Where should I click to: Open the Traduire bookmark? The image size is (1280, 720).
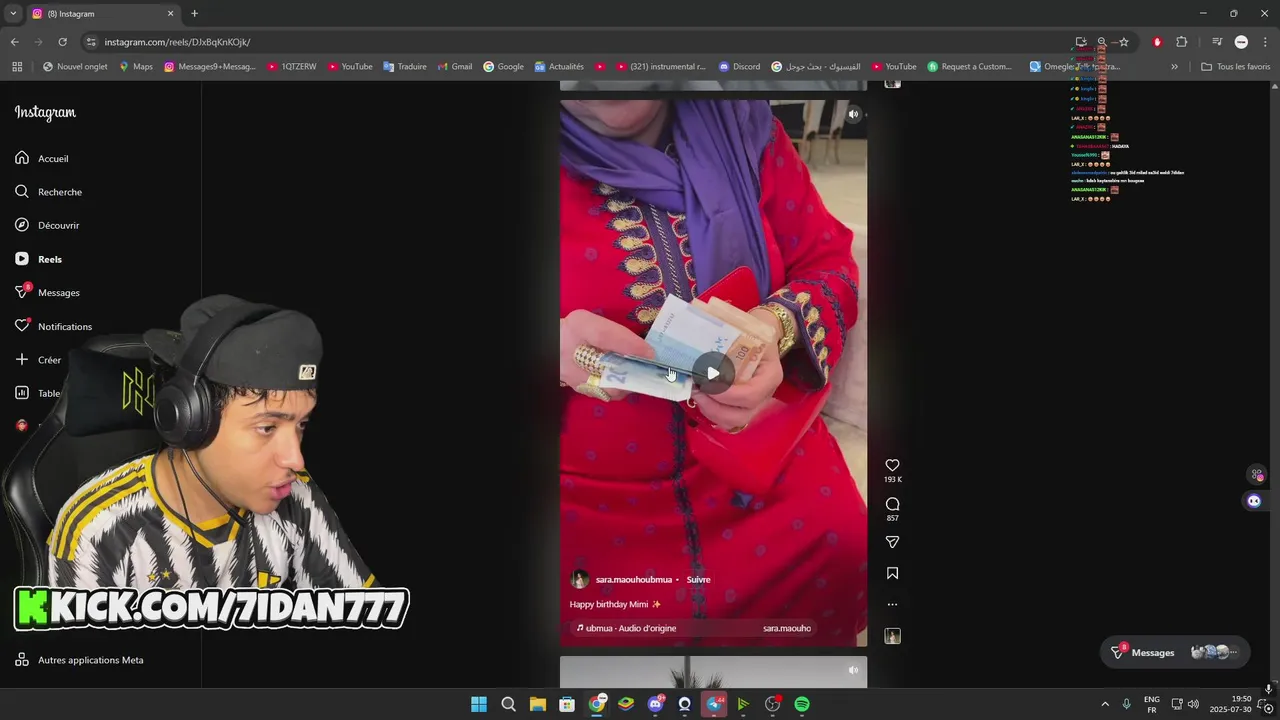click(x=405, y=67)
